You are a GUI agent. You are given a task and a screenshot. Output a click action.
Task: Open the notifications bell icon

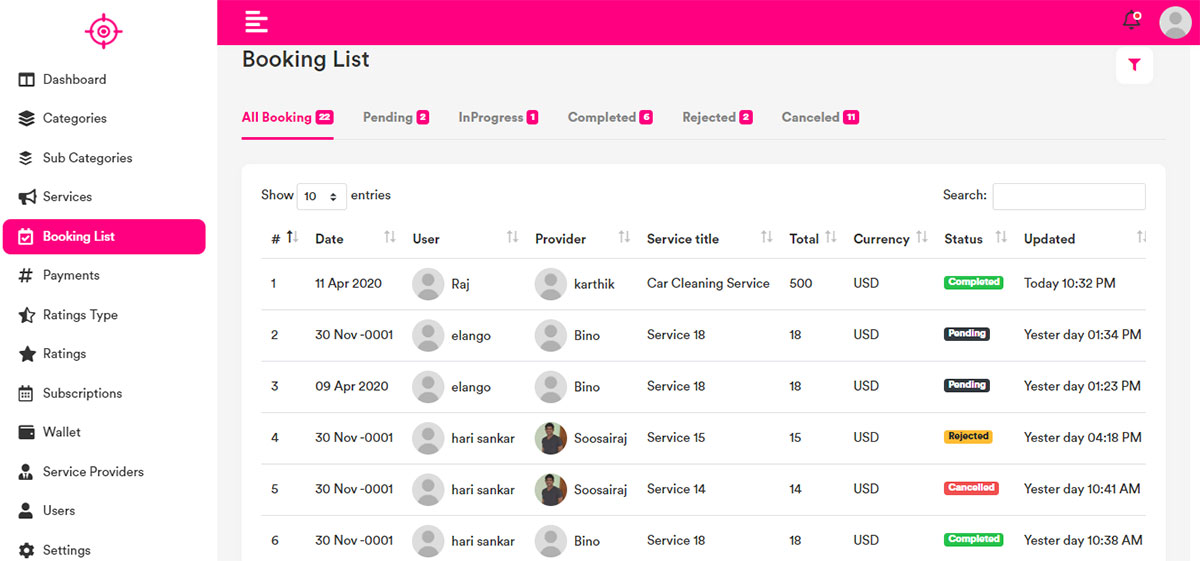point(1131,20)
